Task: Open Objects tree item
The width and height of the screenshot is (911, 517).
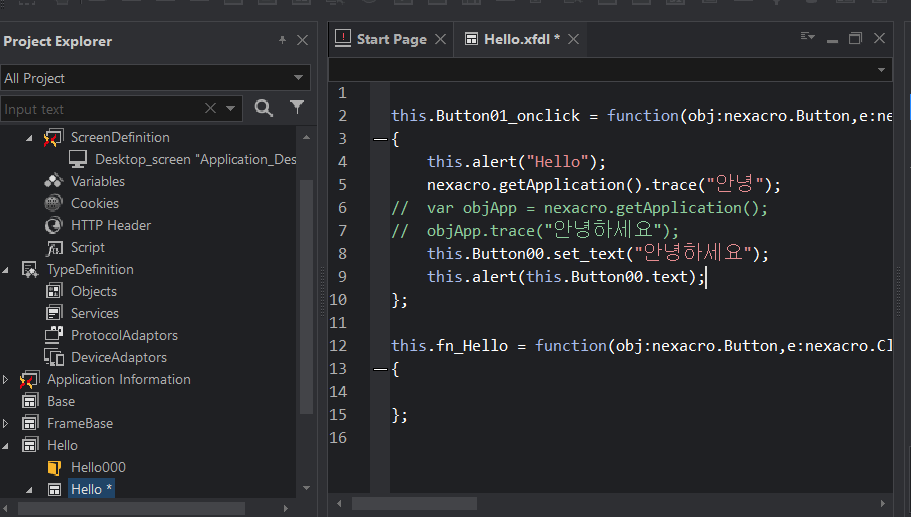Action: (94, 291)
